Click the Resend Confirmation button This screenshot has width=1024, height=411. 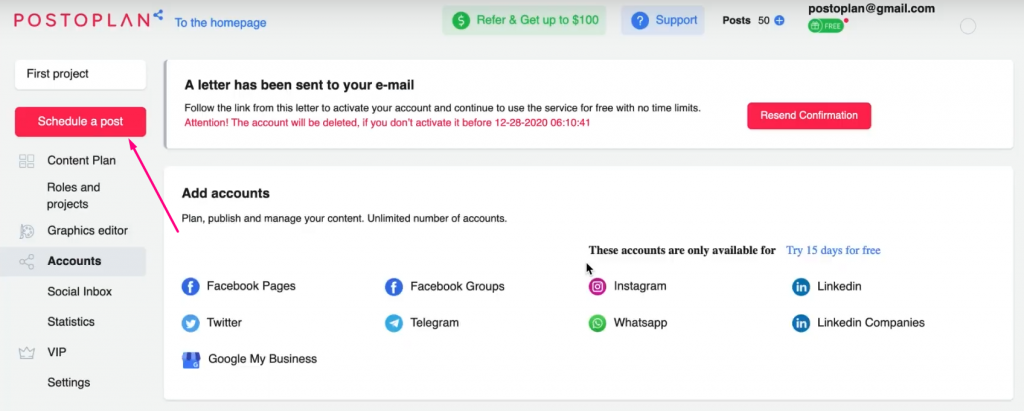pos(809,116)
